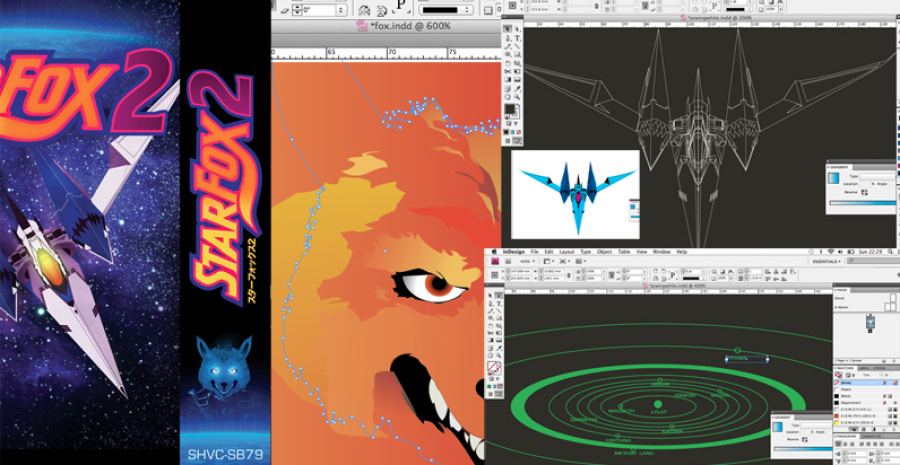Open Spotlight search in the macOS menu bar
The height and width of the screenshot is (465, 900).
click(890, 251)
